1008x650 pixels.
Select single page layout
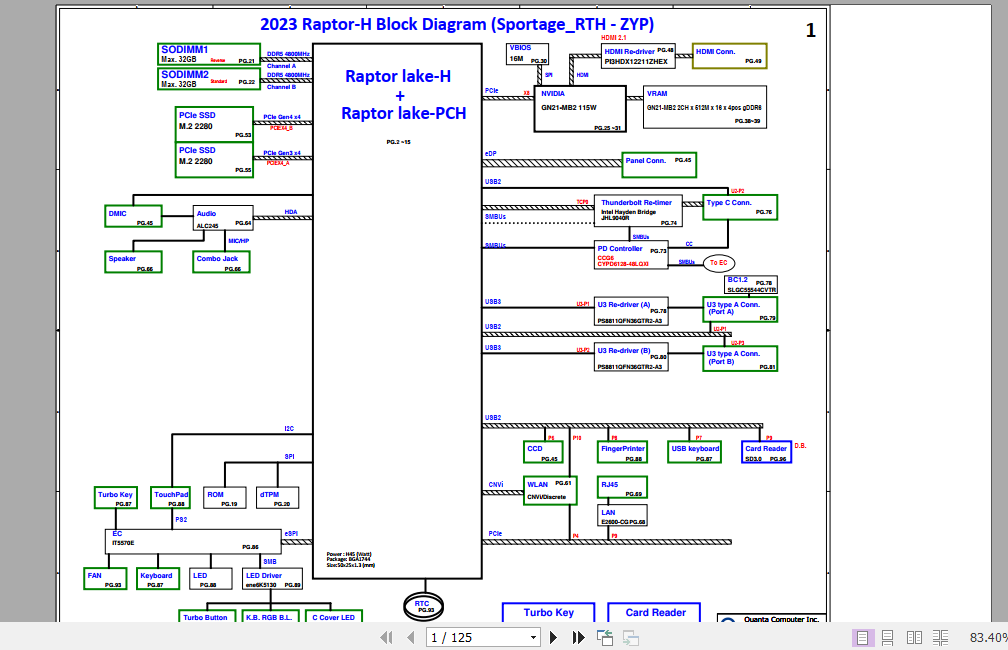point(863,637)
